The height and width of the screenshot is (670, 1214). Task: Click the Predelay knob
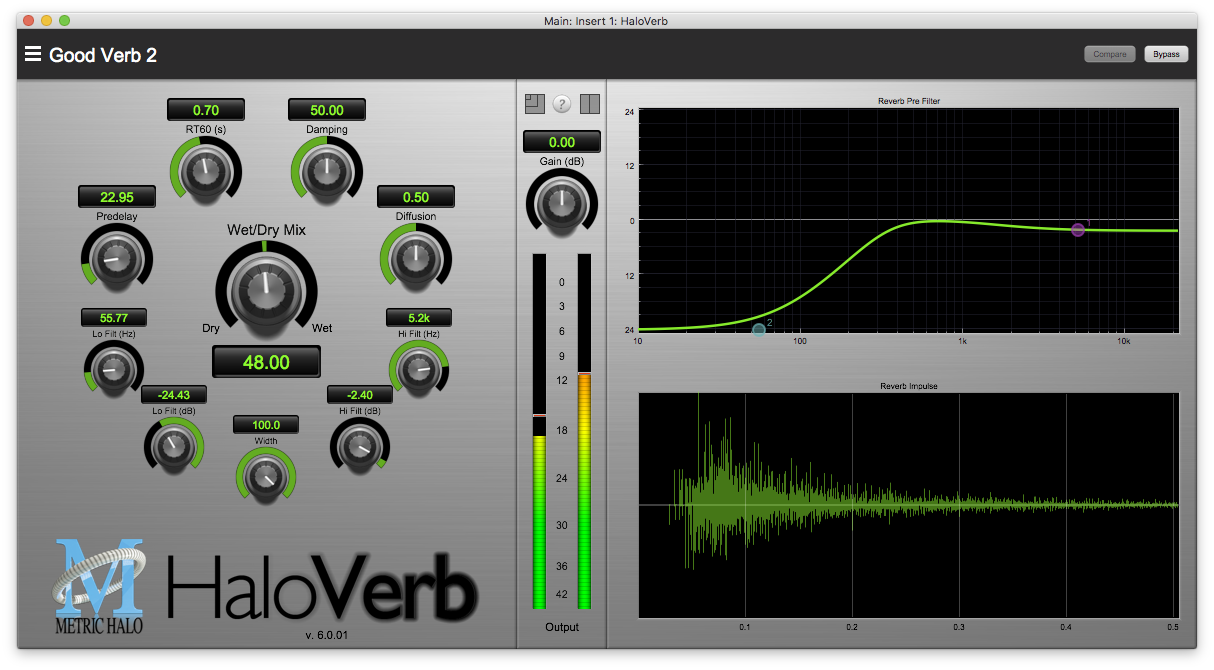click(x=116, y=258)
